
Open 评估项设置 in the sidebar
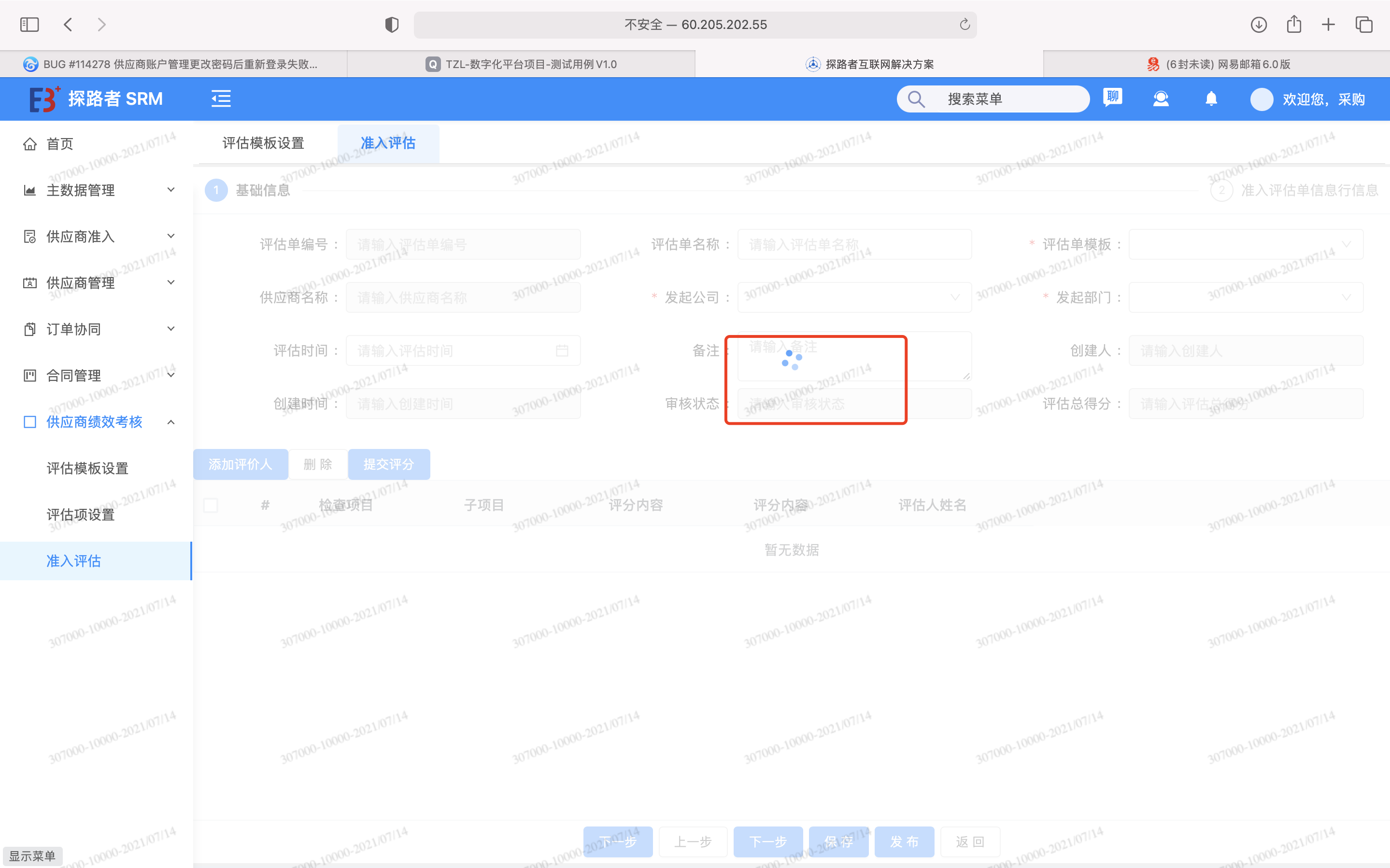[80, 514]
